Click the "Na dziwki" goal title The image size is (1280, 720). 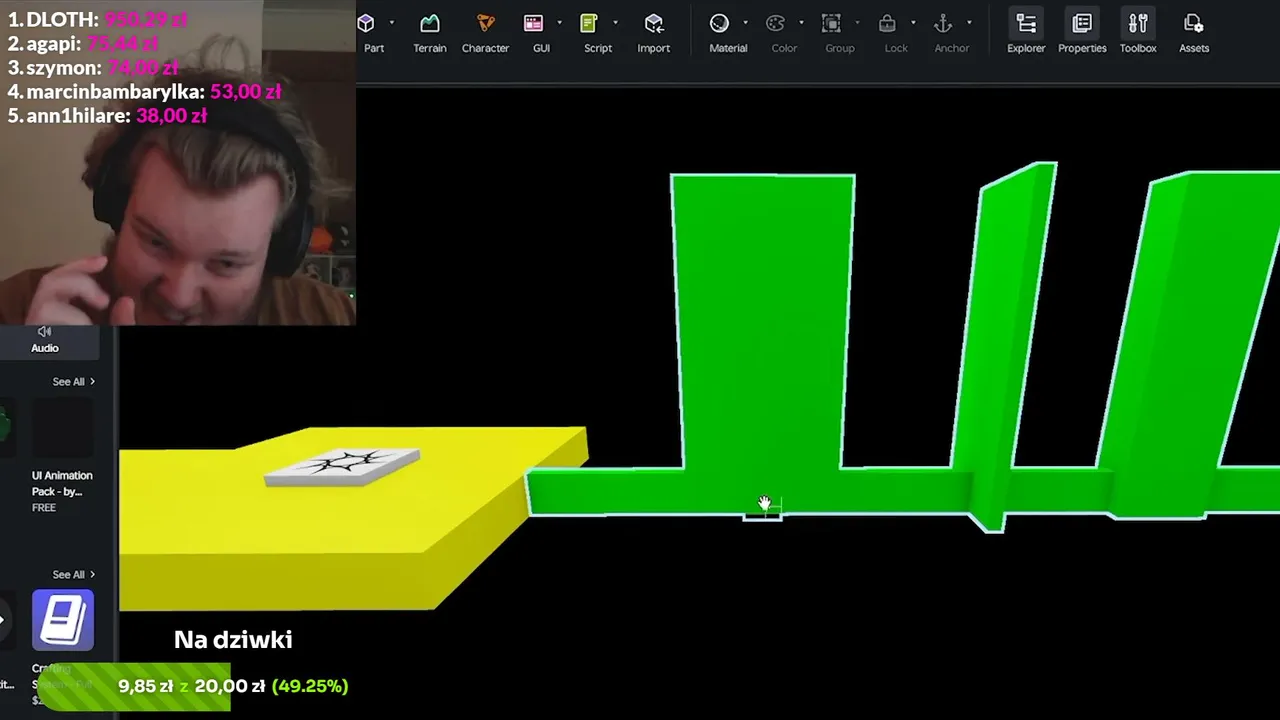(233, 640)
